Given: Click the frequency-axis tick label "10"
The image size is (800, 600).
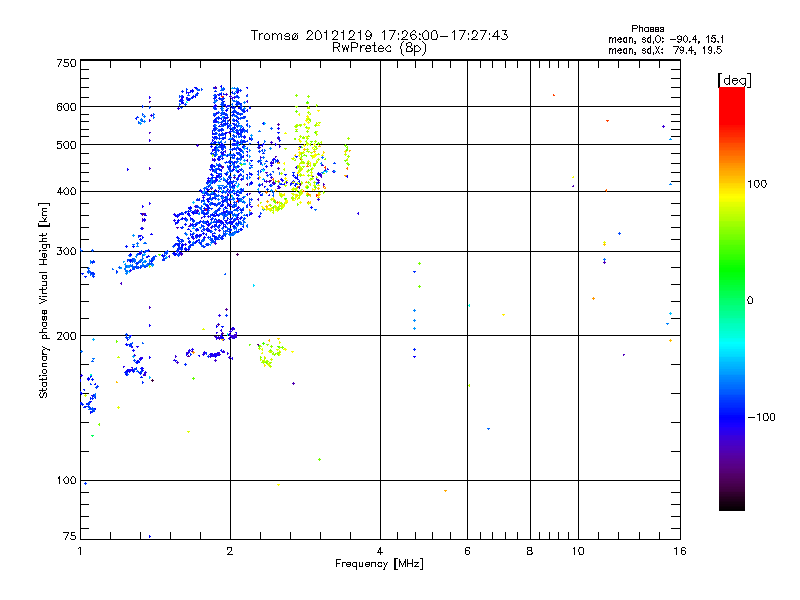Looking at the screenshot, I should (578, 551).
